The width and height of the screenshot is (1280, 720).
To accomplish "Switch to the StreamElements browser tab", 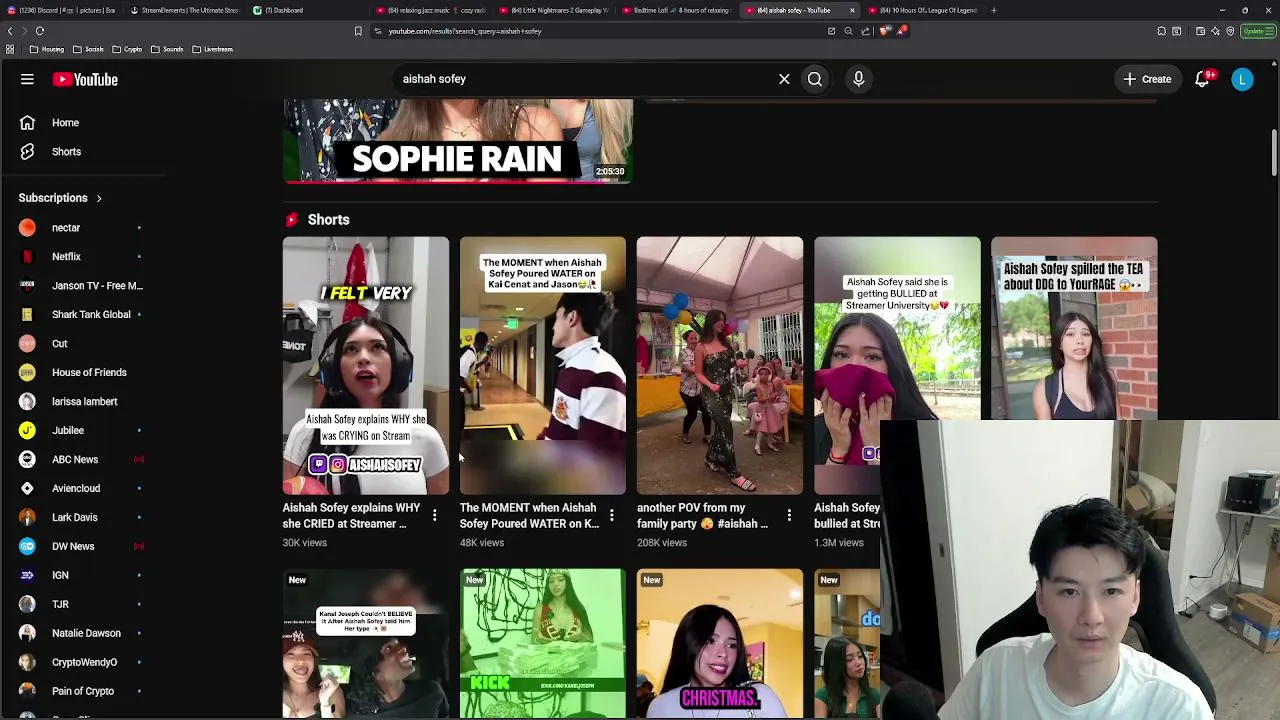I will point(186,10).
